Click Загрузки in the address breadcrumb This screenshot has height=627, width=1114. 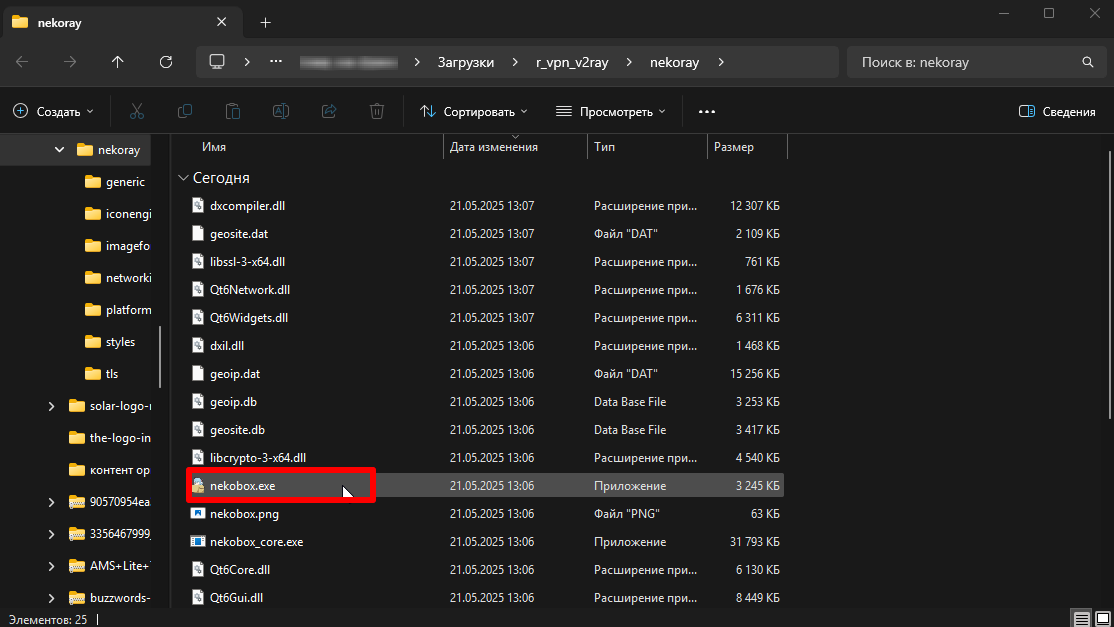point(465,62)
